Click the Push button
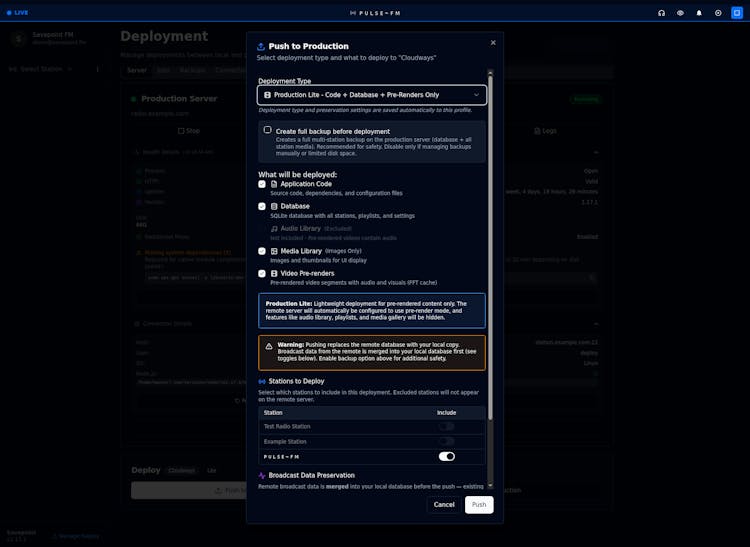Viewport: 750px width, 547px height. [x=479, y=504]
